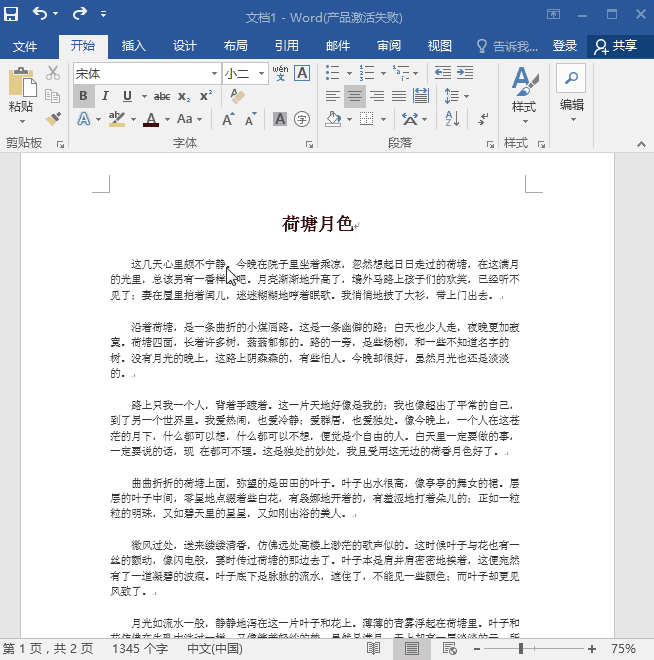654x660 pixels.
Task: Apply character shading (gray A) icon
Action: (x=280, y=119)
